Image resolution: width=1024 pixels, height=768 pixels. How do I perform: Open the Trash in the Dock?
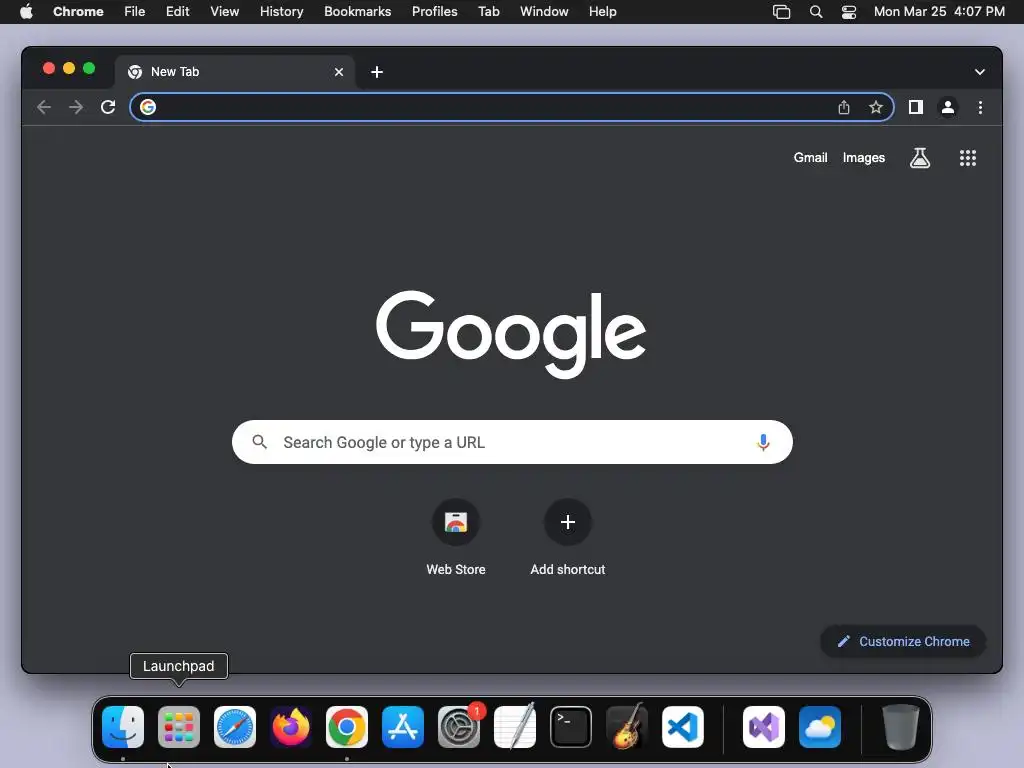pyautogui.click(x=901, y=727)
